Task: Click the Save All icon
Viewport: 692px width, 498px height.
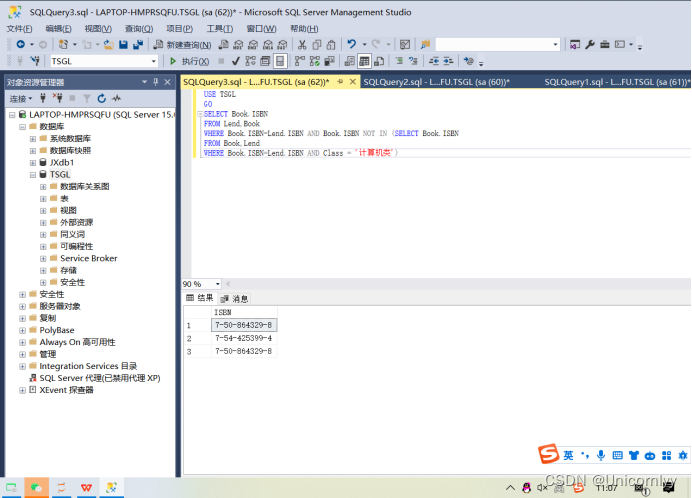Action: click(x=138, y=45)
